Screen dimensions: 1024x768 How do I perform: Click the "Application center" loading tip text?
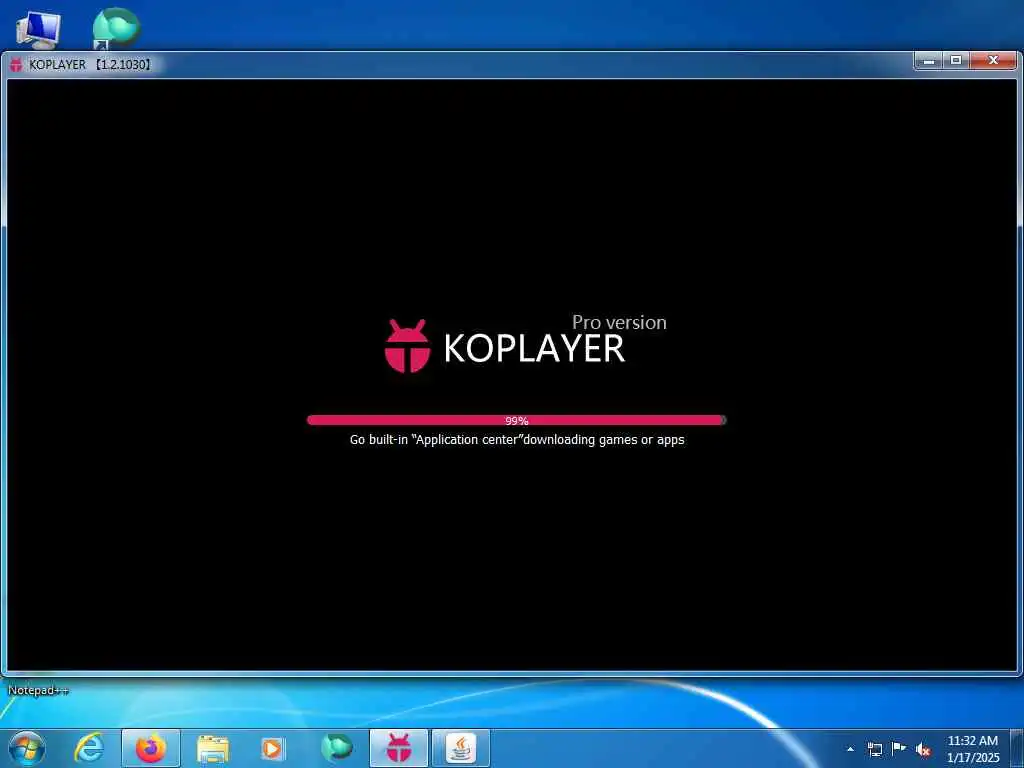pyautogui.click(x=517, y=440)
